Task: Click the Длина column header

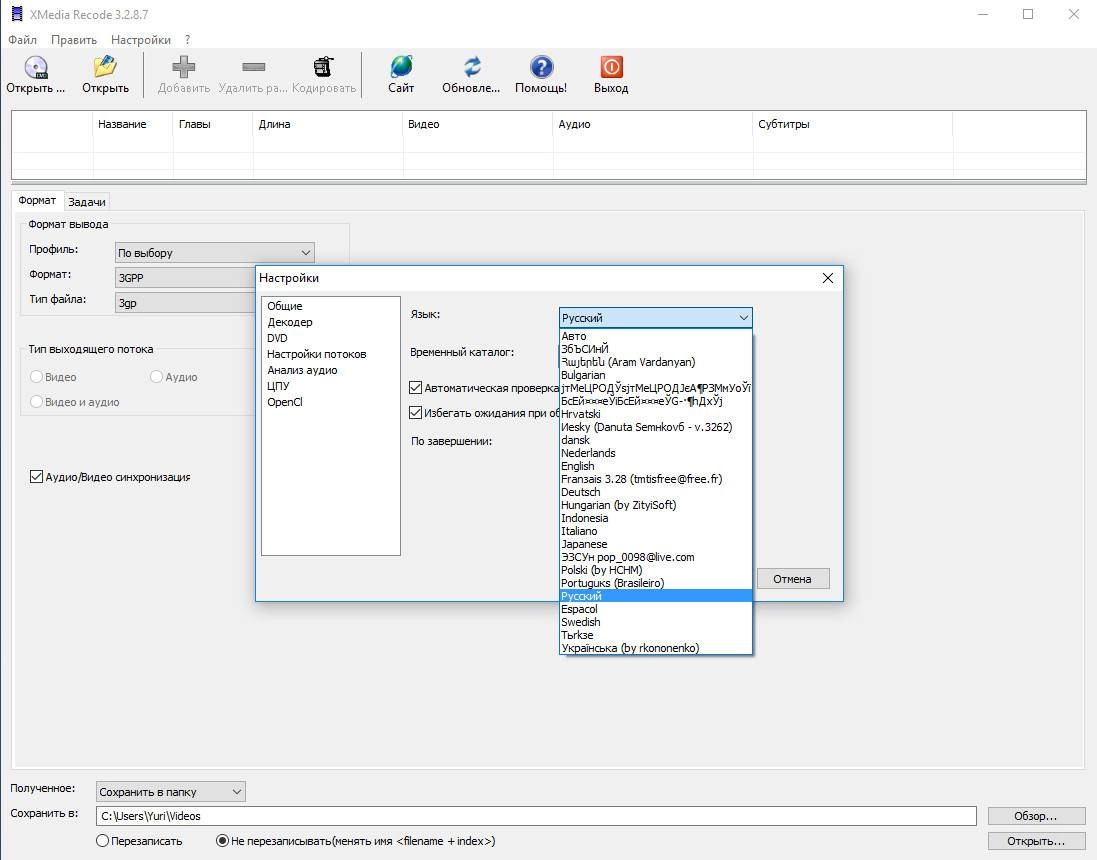Action: coord(328,124)
